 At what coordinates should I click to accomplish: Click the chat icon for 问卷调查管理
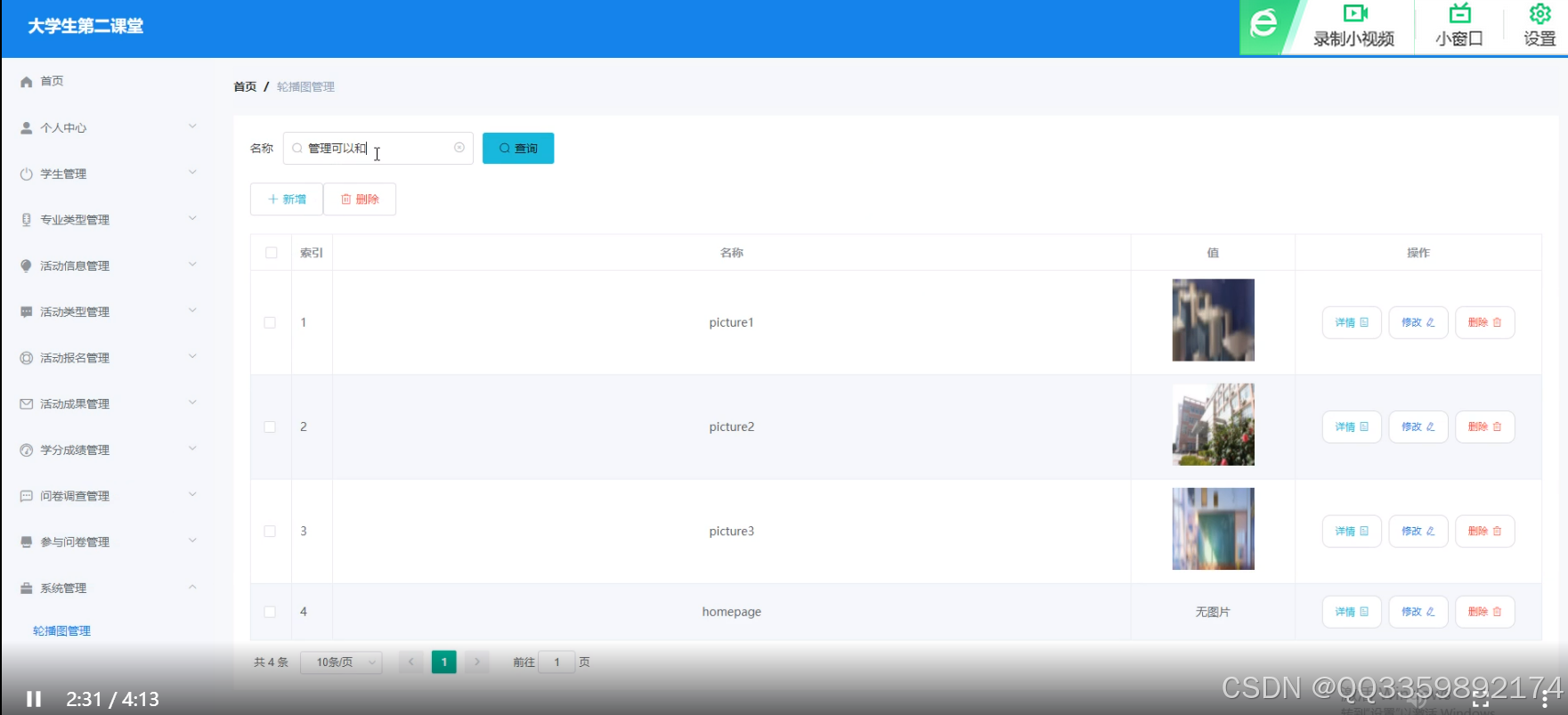pos(26,496)
